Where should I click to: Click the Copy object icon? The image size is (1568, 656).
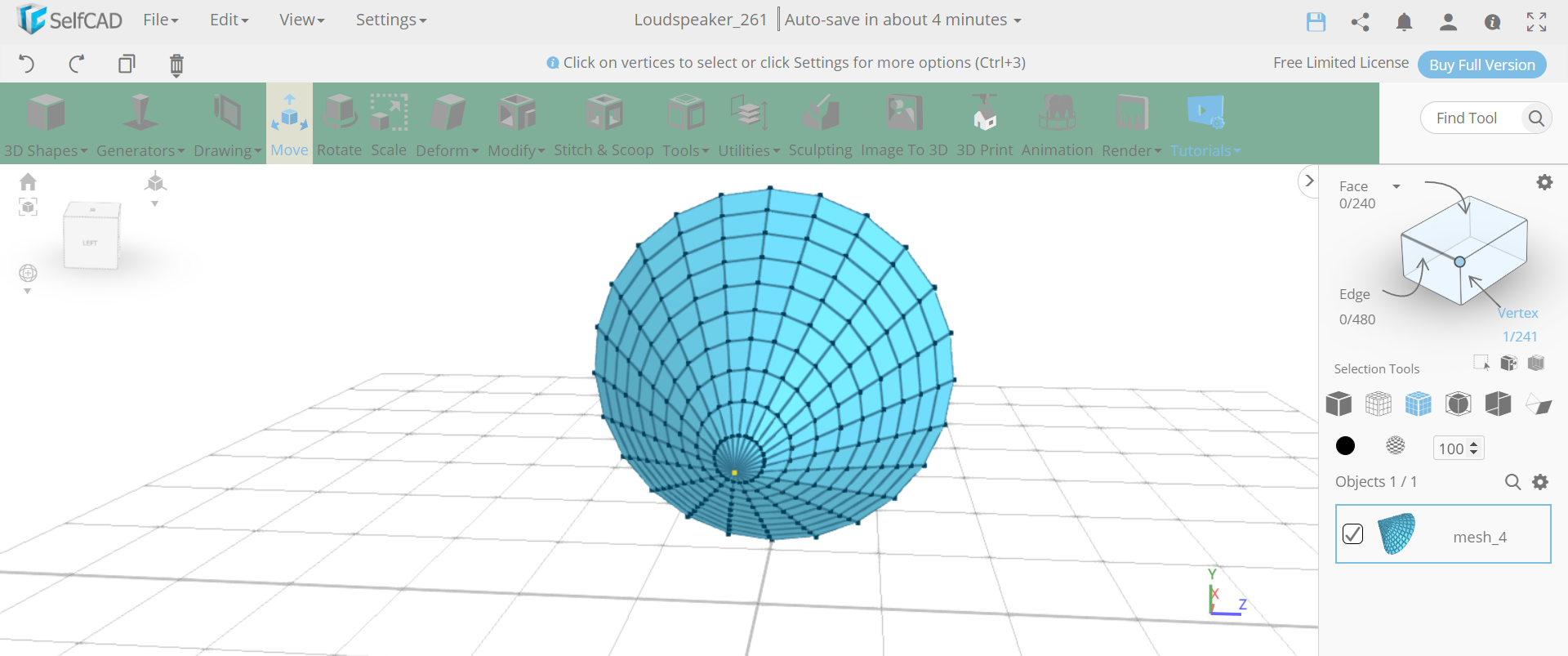[x=127, y=64]
